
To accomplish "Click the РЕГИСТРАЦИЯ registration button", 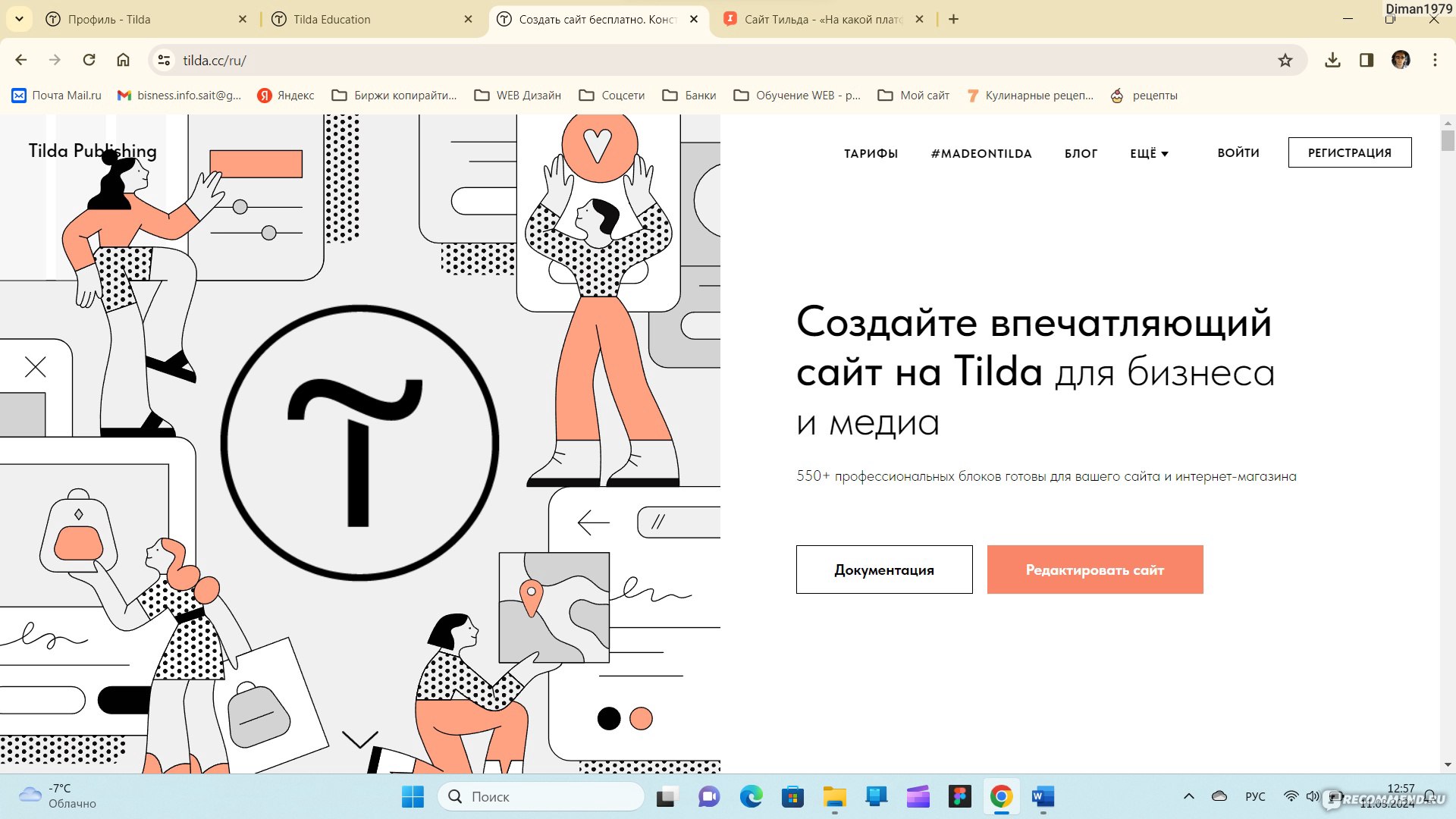I will click(x=1349, y=152).
